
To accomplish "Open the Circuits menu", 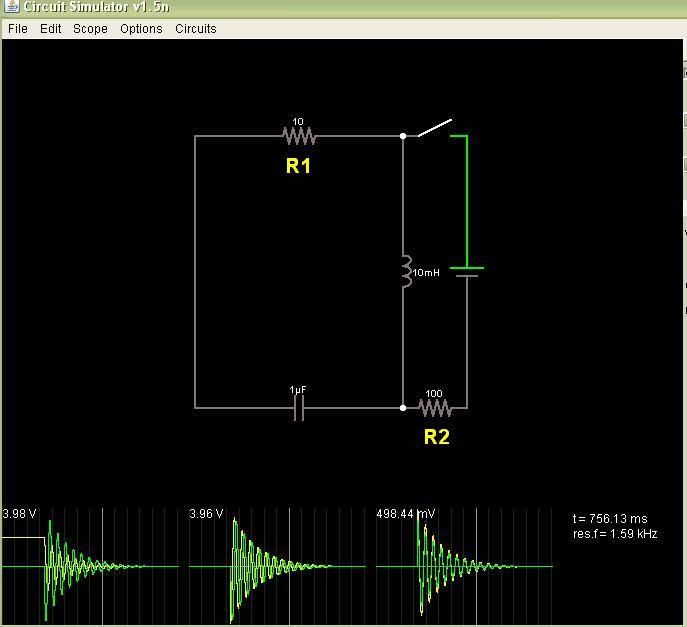I will click(195, 28).
